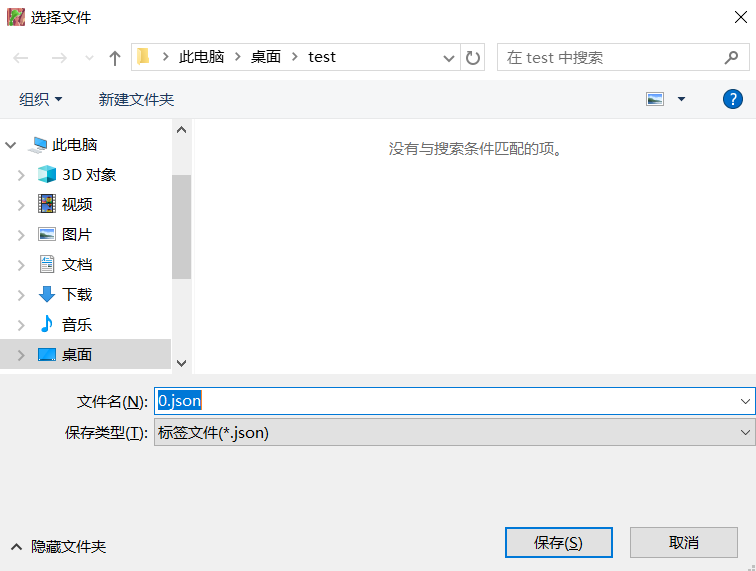Image resolution: width=756 pixels, height=571 pixels.
Task: Expand the 下载 tree node
Action: tap(21, 295)
